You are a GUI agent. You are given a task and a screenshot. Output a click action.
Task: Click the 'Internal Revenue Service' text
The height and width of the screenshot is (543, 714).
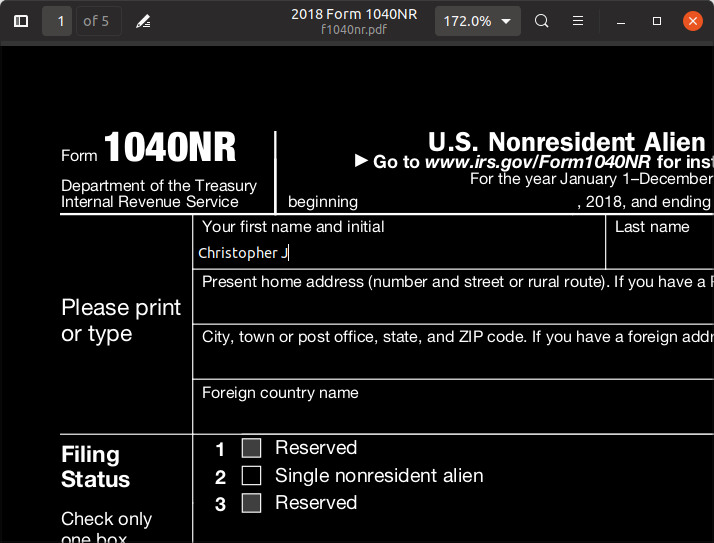click(x=150, y=202)
